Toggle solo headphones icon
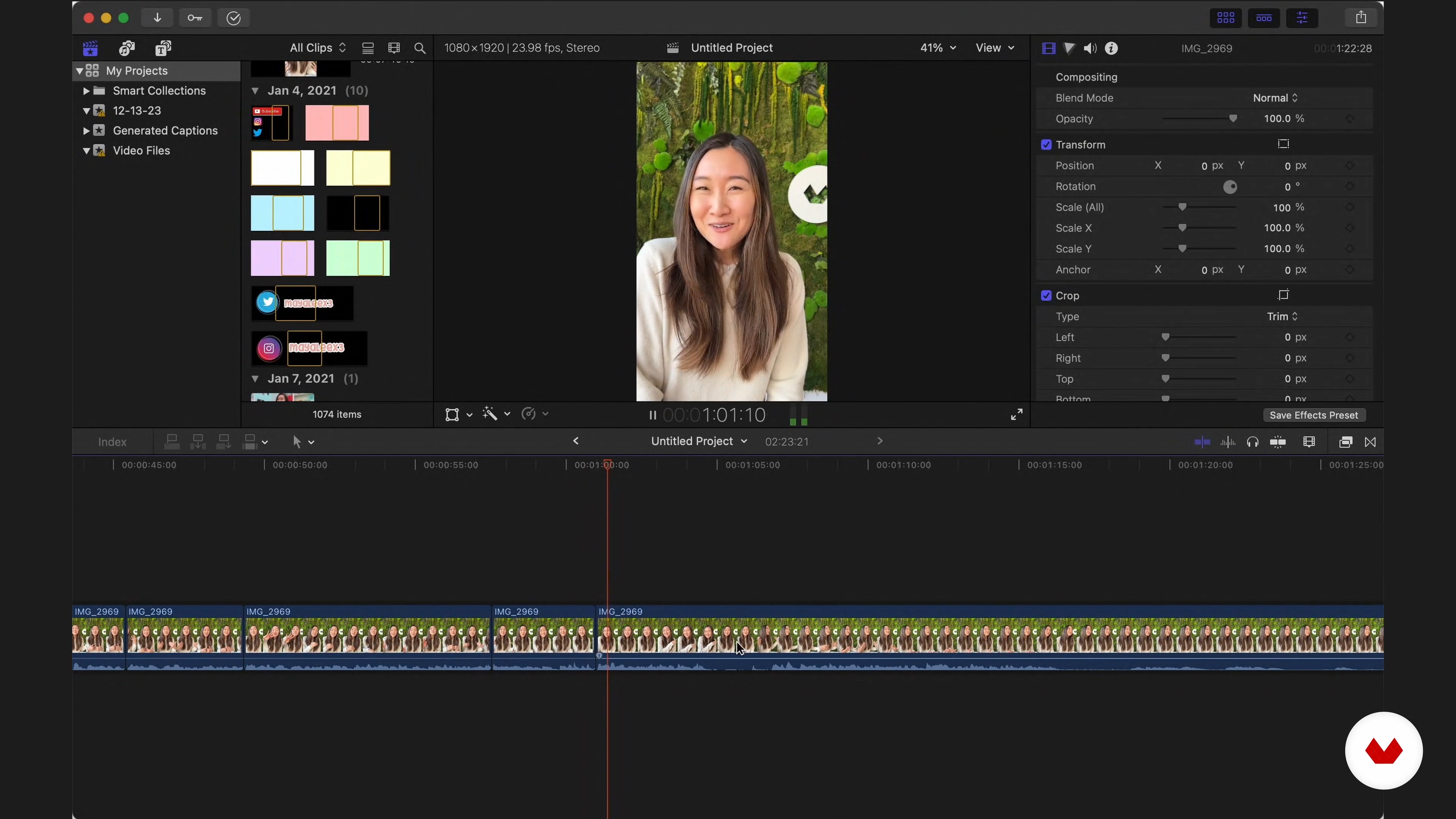Viewport: 1456px width, 819px height. pyautogui.click(x=1252, y=442)
